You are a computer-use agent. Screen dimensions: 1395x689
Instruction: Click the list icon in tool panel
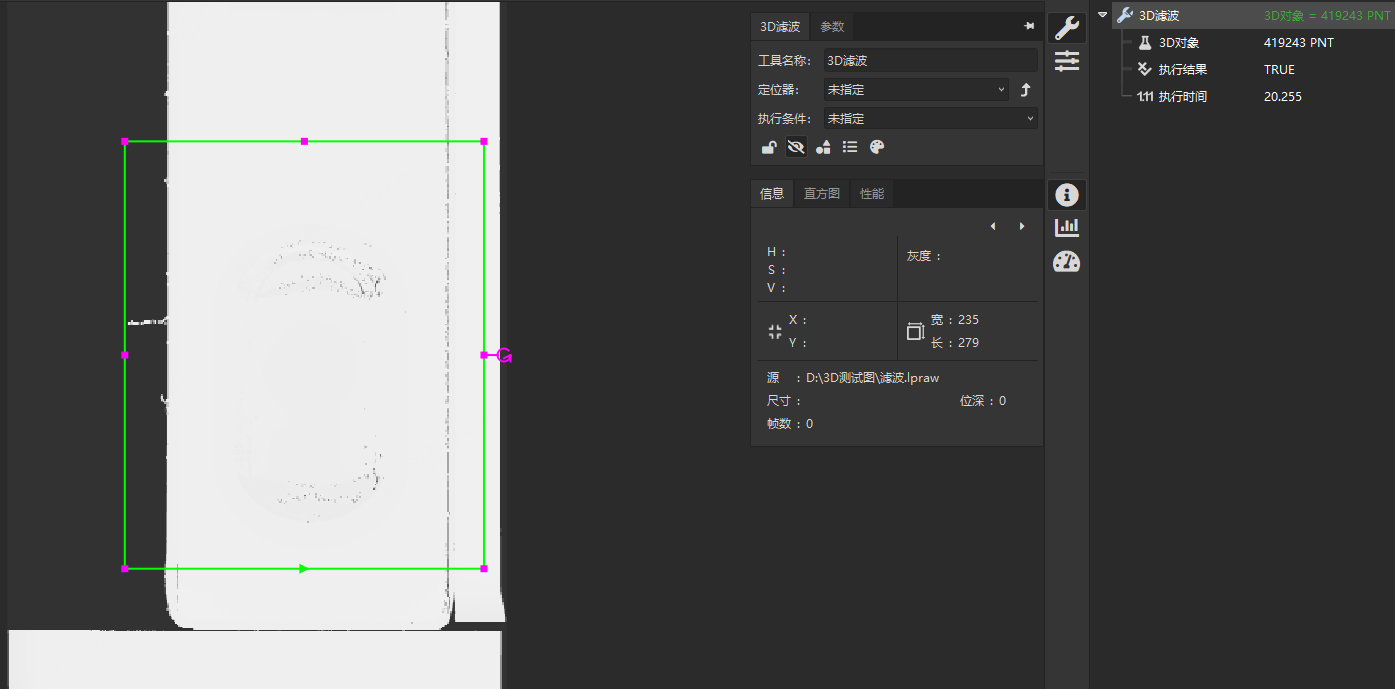(x=850, y=147)
